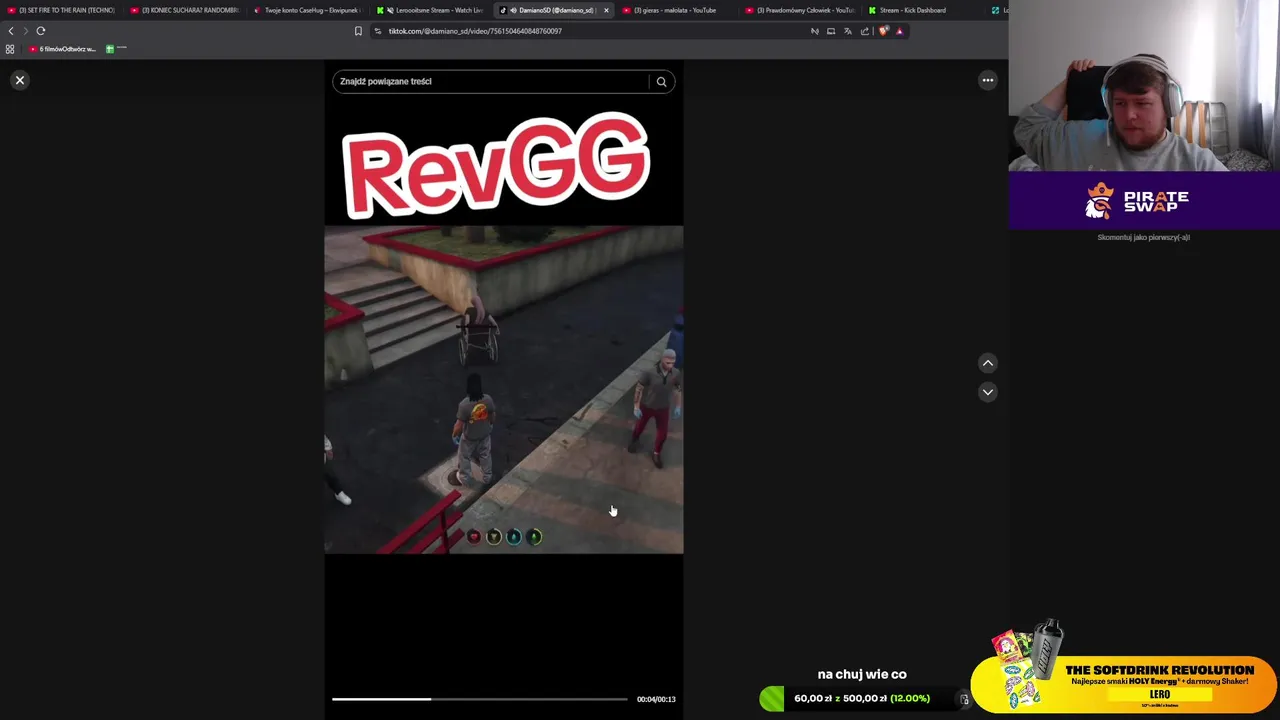Bookmark this page icon
Image resolution: width=1280 pixels, height=720 pixels.
358,31
